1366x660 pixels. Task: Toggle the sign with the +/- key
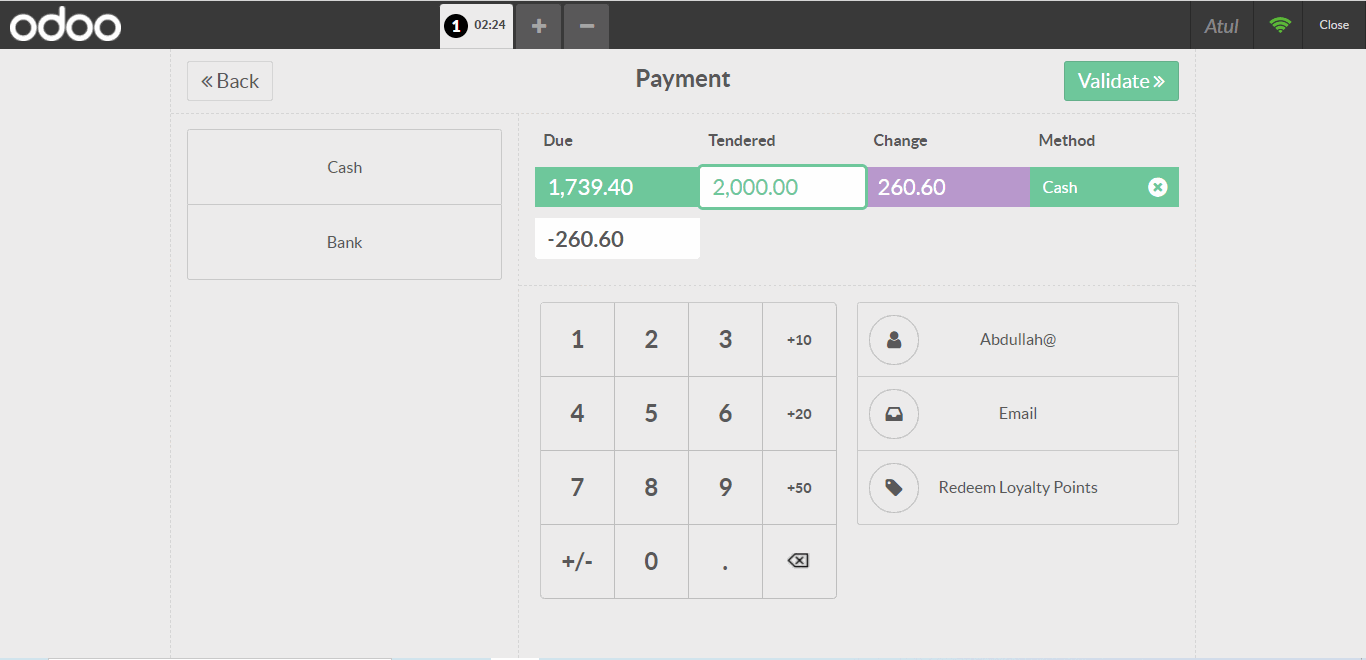click(577, 562)
